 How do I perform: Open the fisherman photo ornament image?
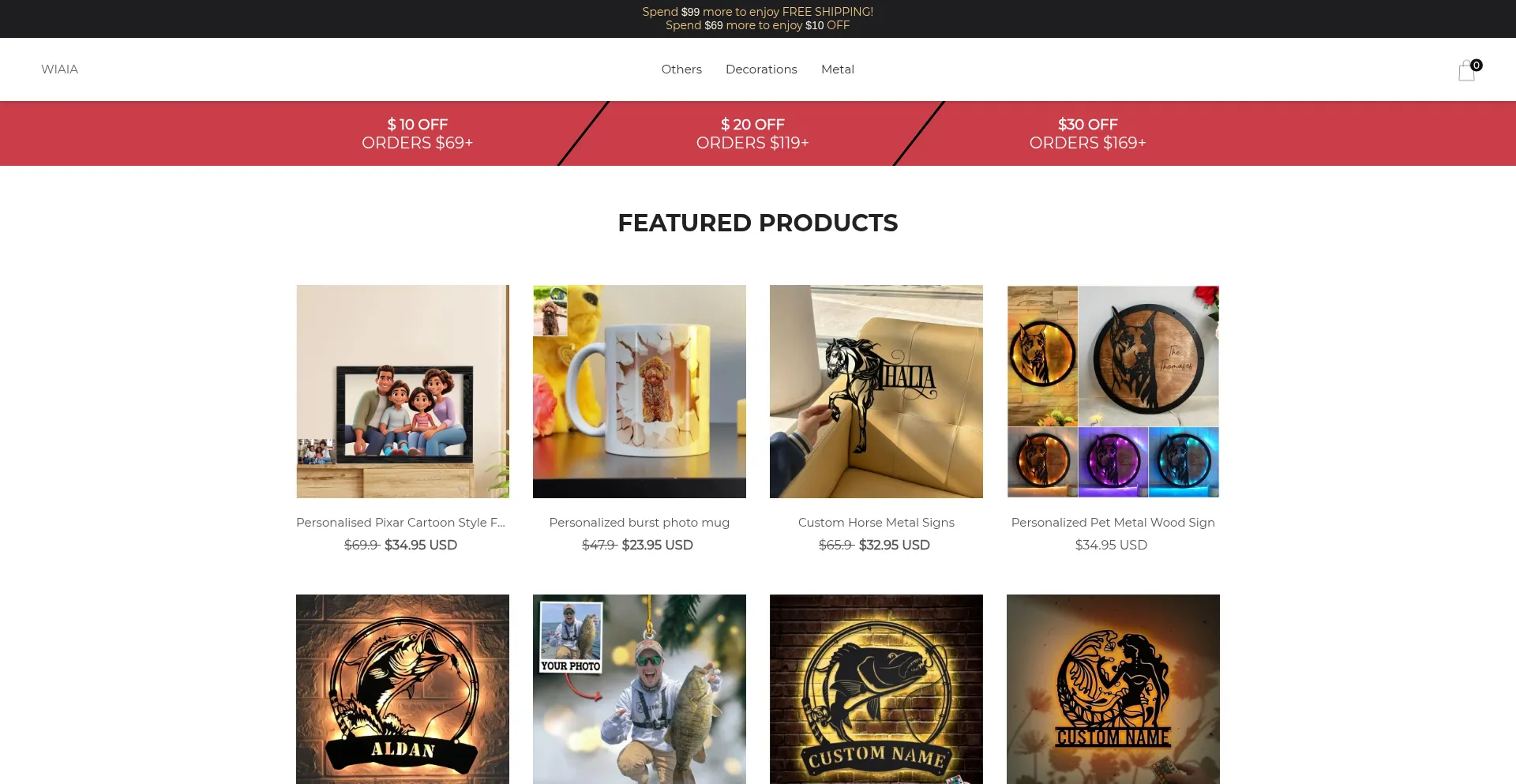640,689
